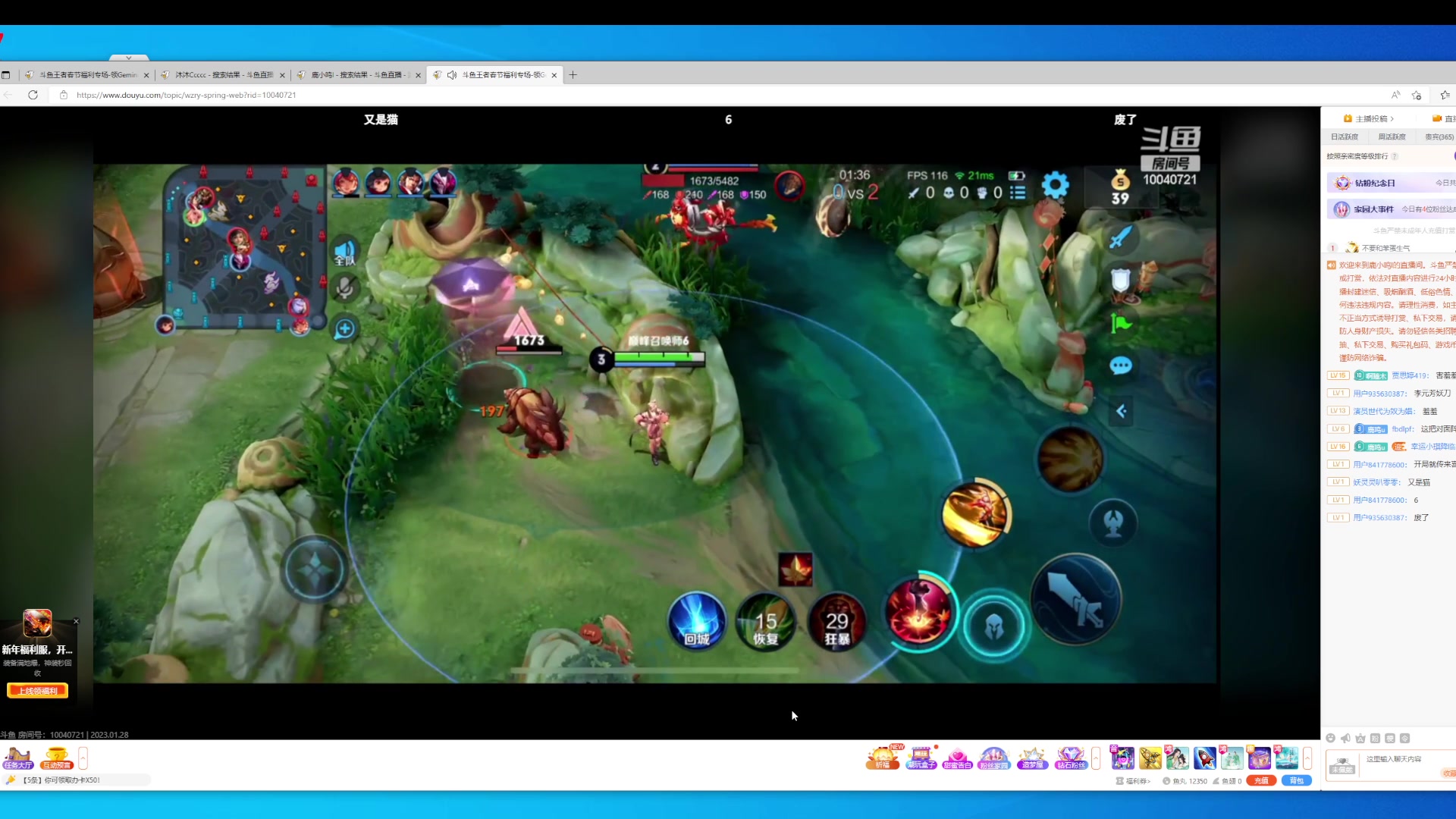
Task: Switch to 鹿小鸣 search results tab
Action: pyautogui.click(x=359, y=75)
